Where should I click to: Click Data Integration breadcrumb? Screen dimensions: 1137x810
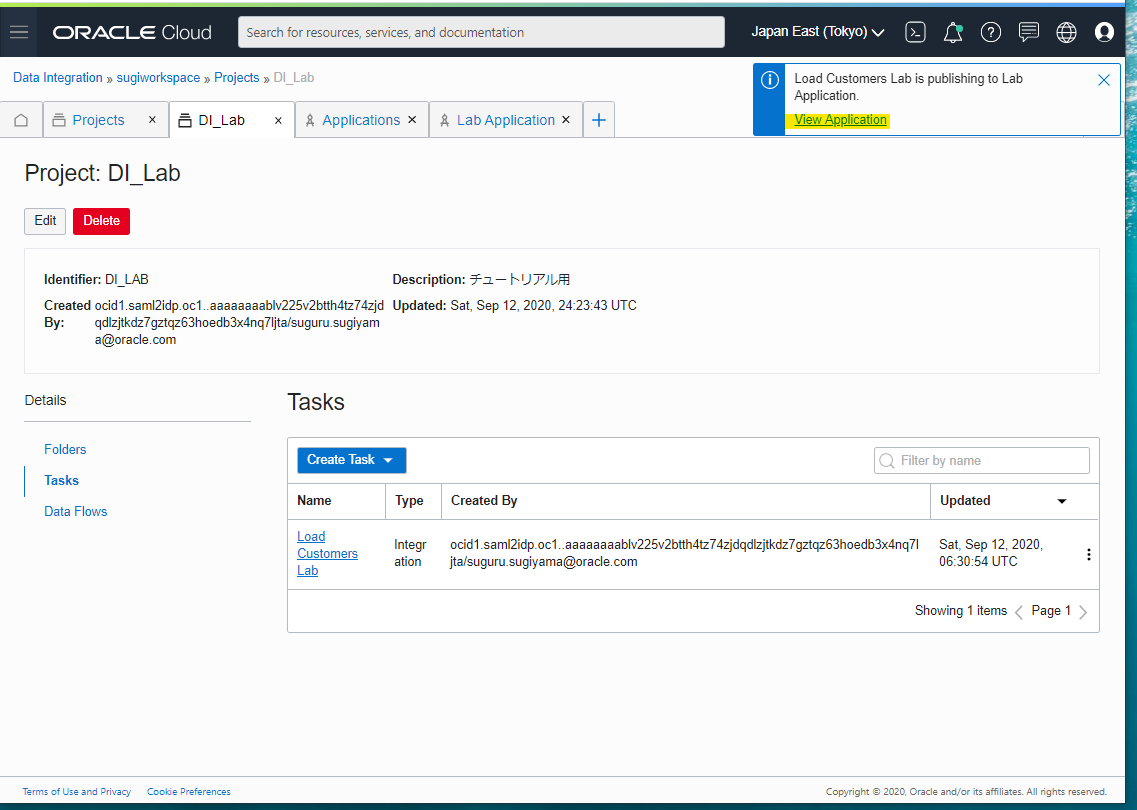(58, 78)
